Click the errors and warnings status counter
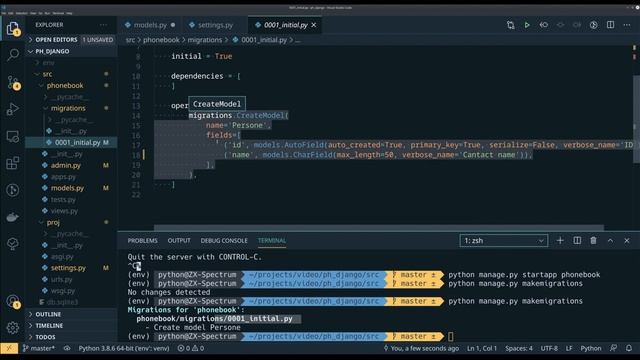 [x=191, y=348]
